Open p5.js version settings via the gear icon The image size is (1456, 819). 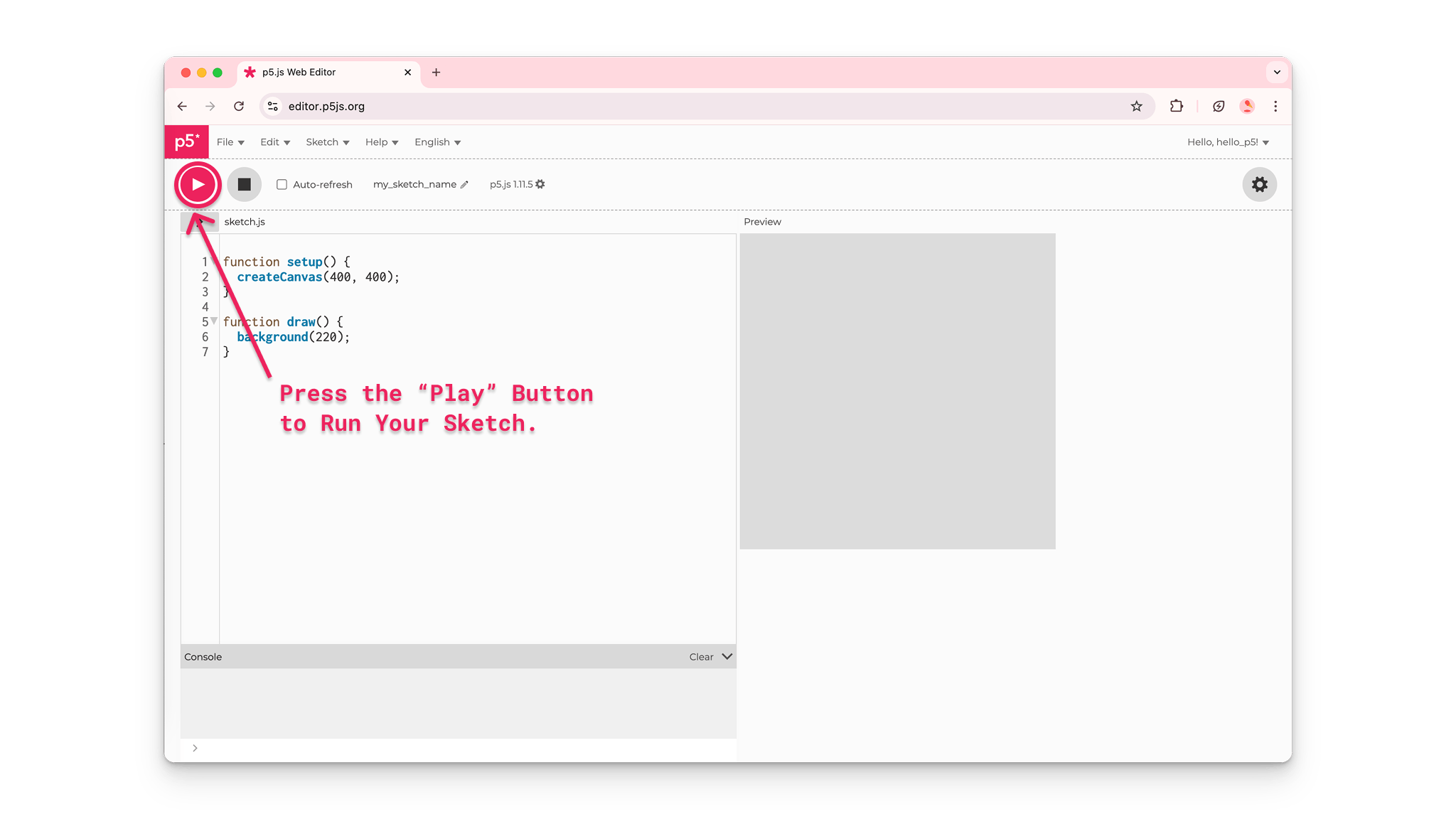[x=541, y=184]
